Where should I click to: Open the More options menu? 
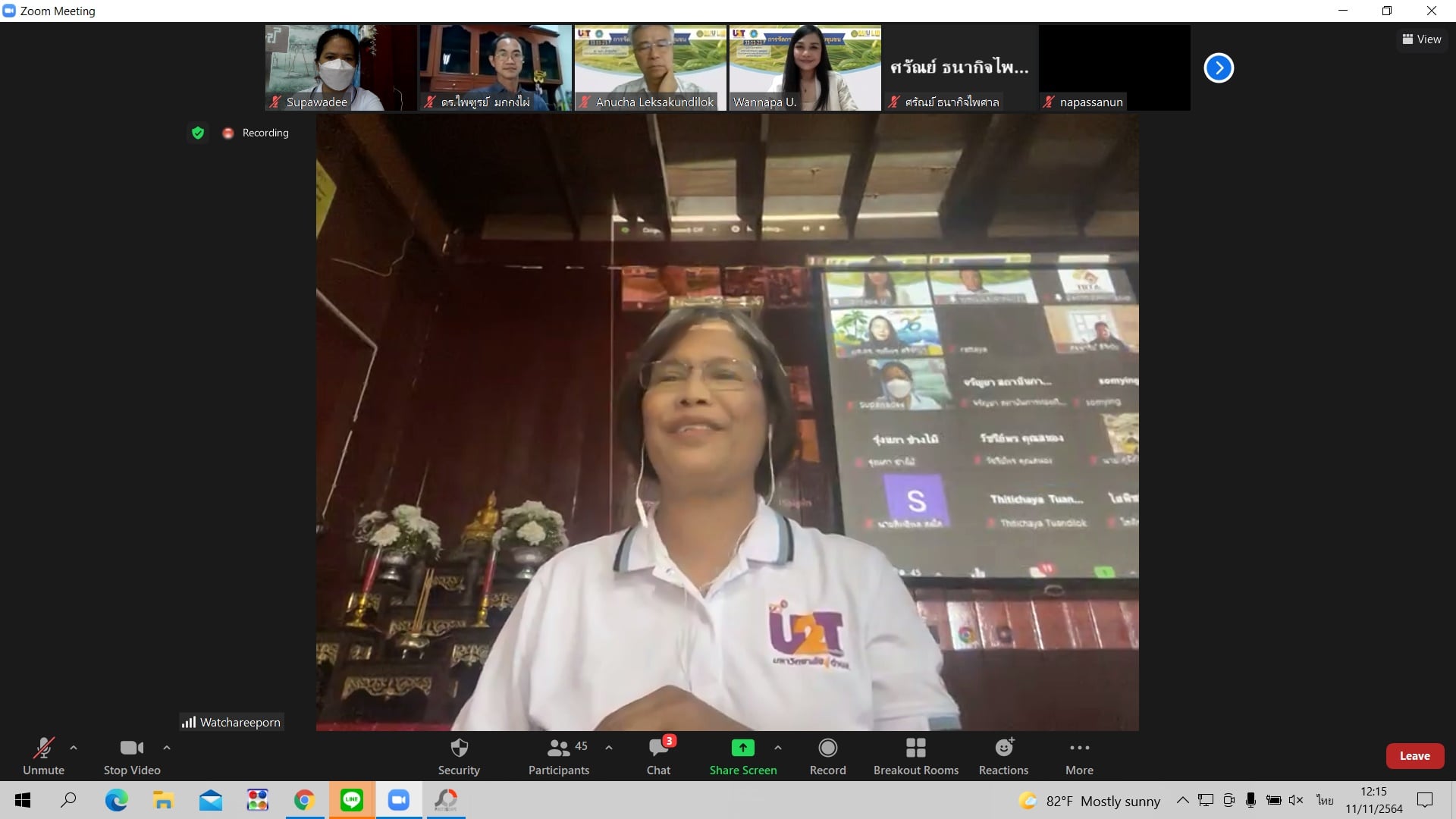click(1079, 756)
